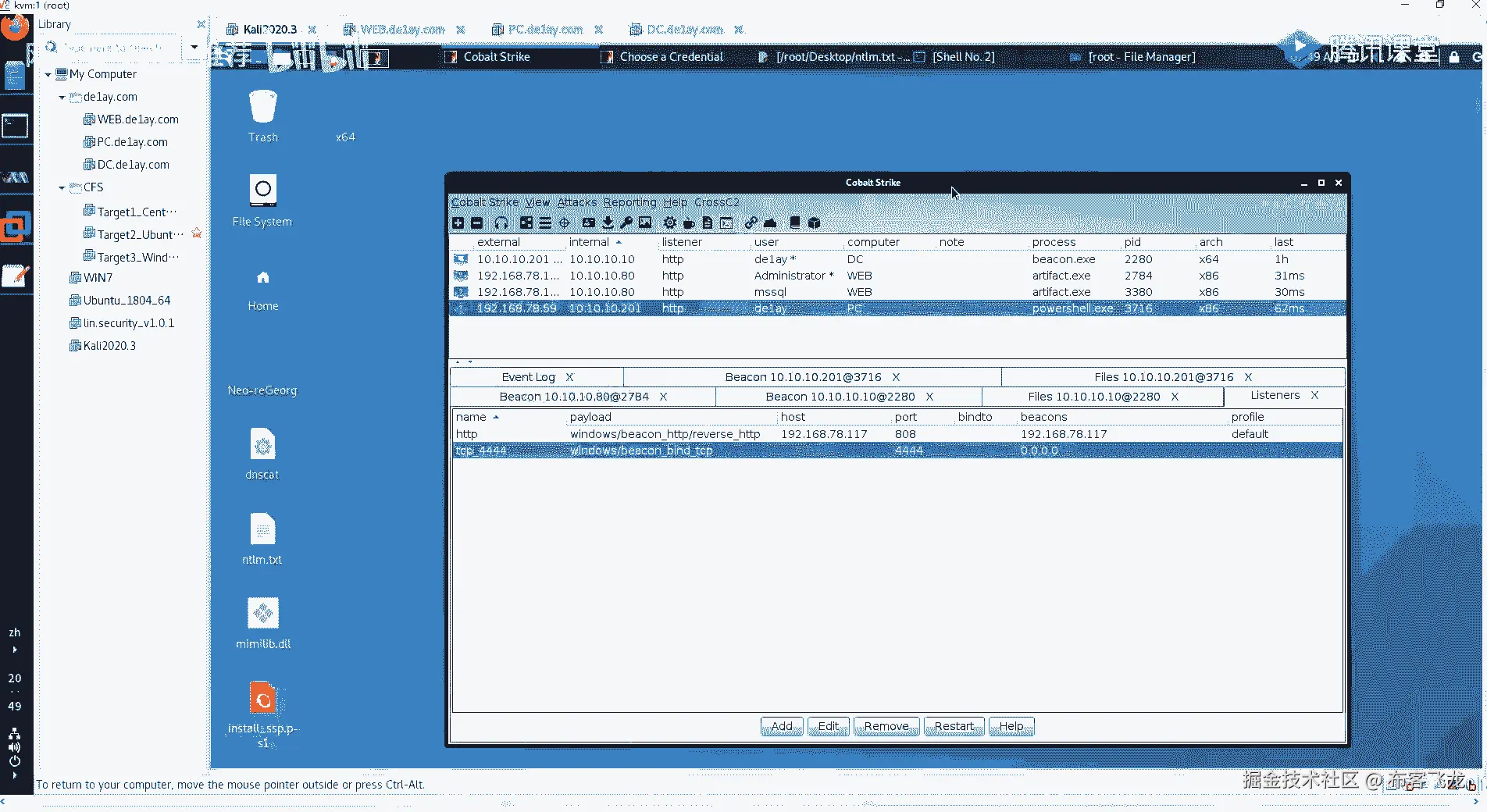The image size is (1487, 812).
Task: Collapse the CFS folder in Library
Action: [62, 188]
